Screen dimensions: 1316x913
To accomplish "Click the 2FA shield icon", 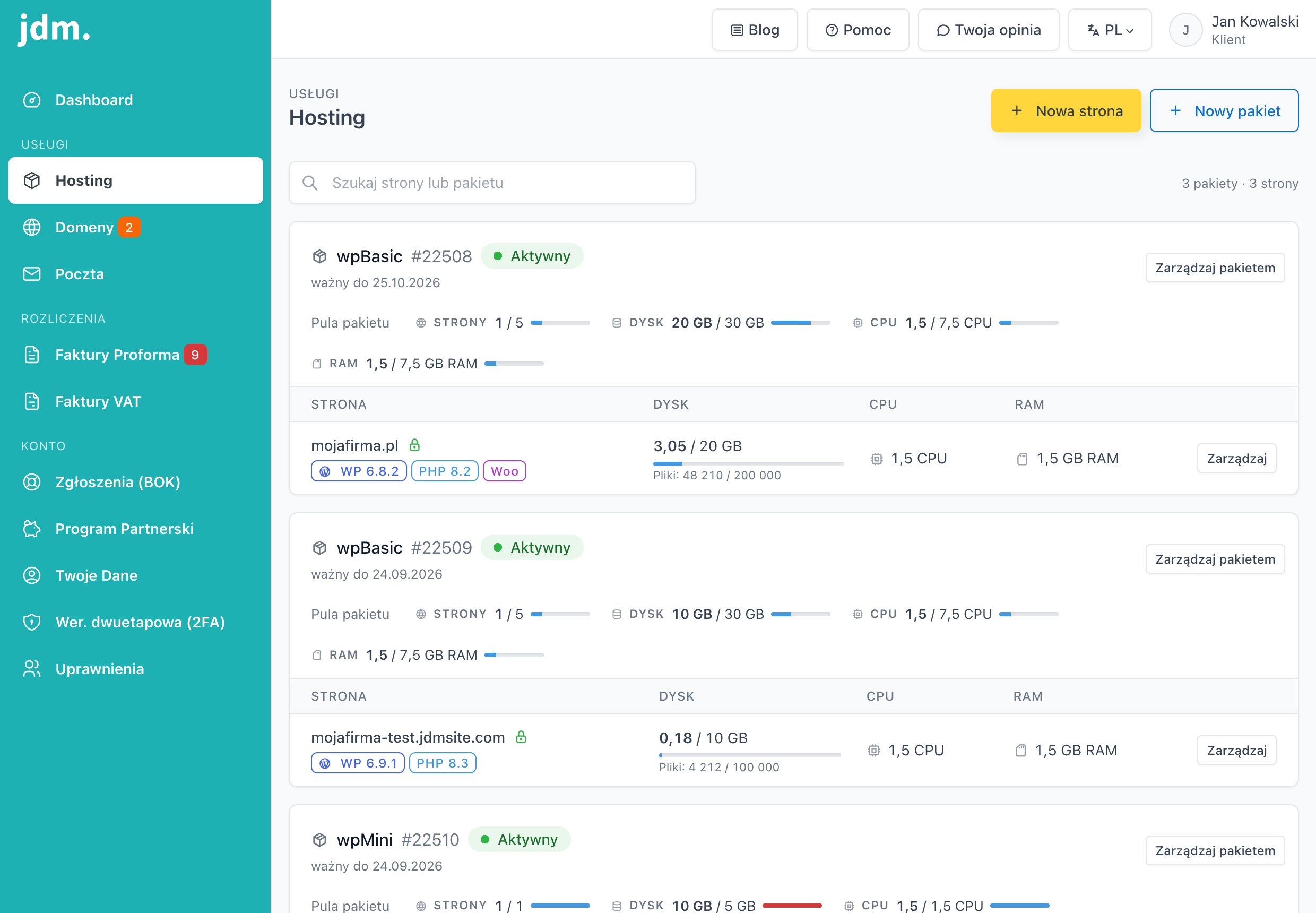I will point(32,622).
